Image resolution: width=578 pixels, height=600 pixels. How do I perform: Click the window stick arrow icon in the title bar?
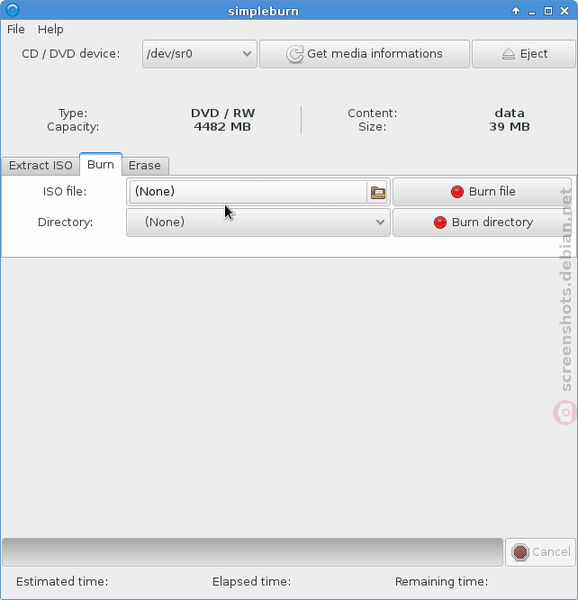516,11
